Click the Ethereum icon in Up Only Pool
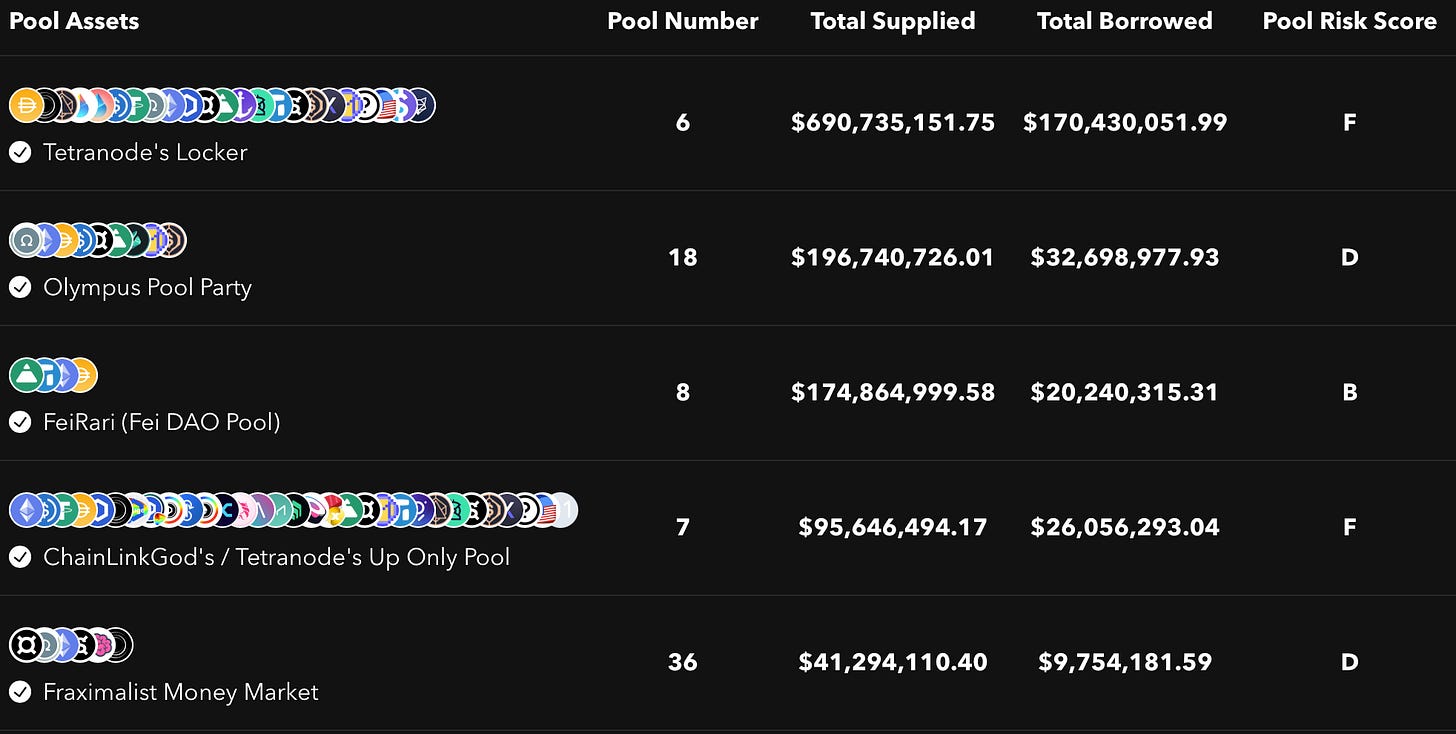The image size is (1456, 734). pos(26,510)
